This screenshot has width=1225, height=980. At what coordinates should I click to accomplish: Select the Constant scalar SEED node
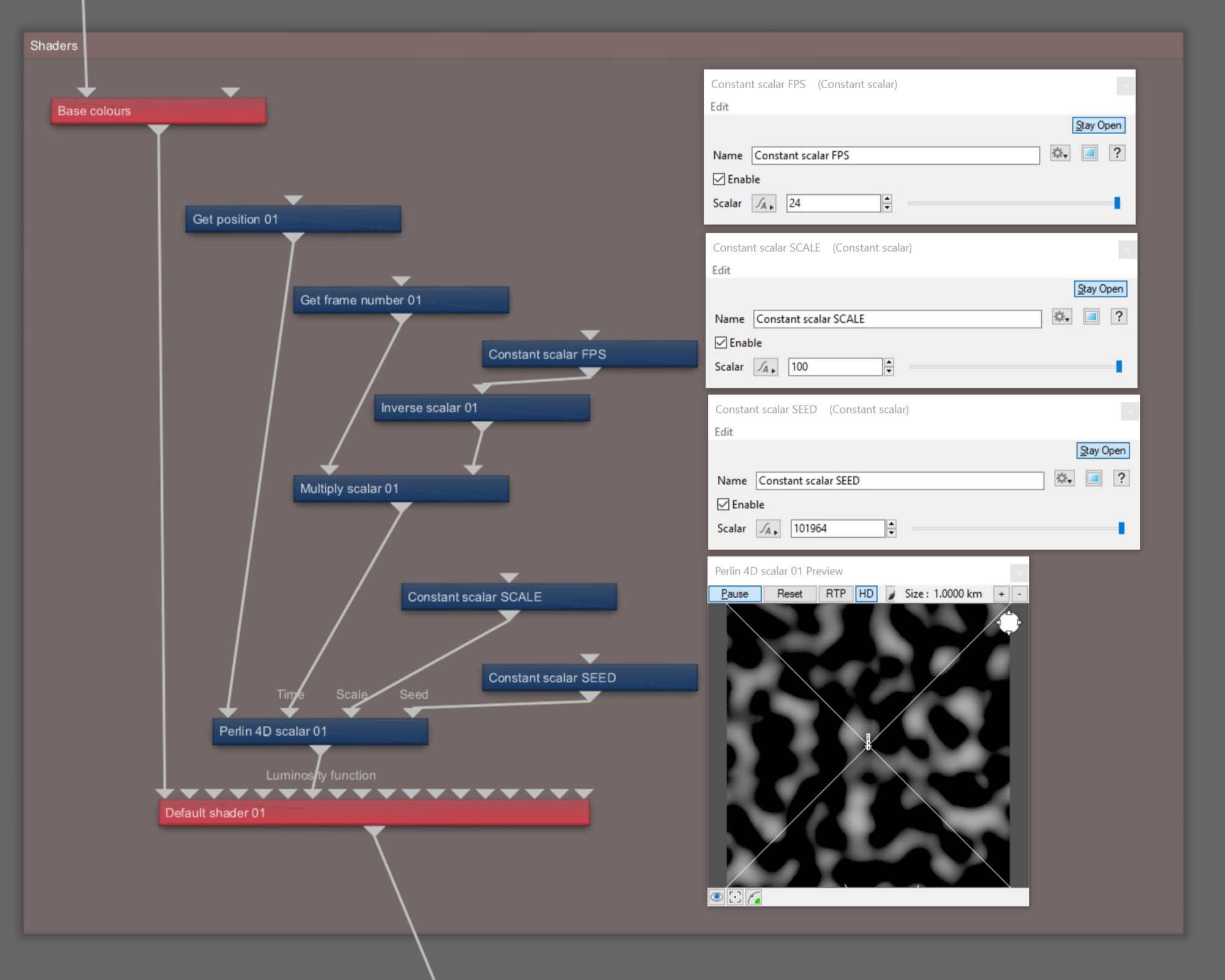(x=590, y=677)
